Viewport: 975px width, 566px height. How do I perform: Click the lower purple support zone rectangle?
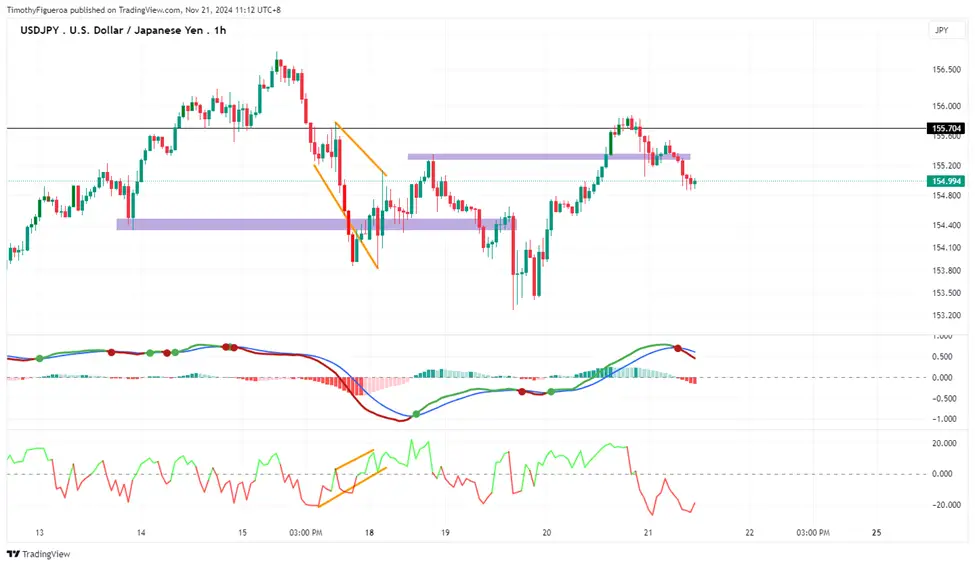316,225
